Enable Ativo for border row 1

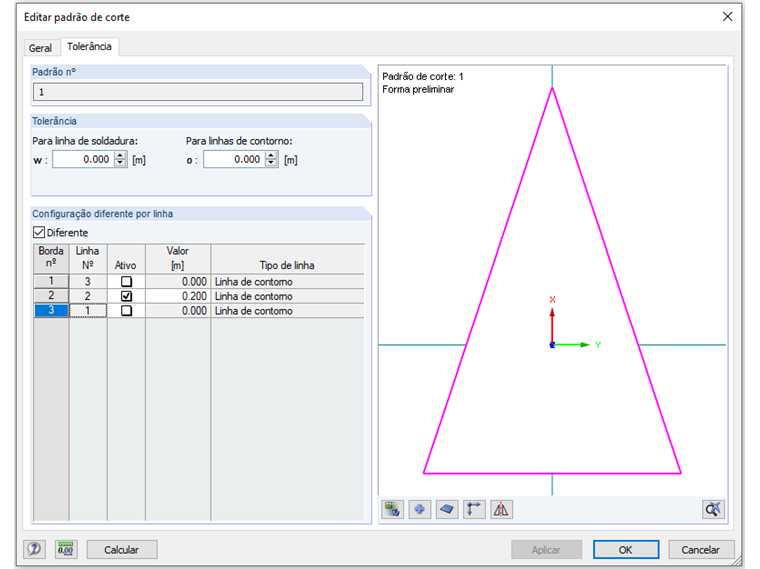coord(127,282)
